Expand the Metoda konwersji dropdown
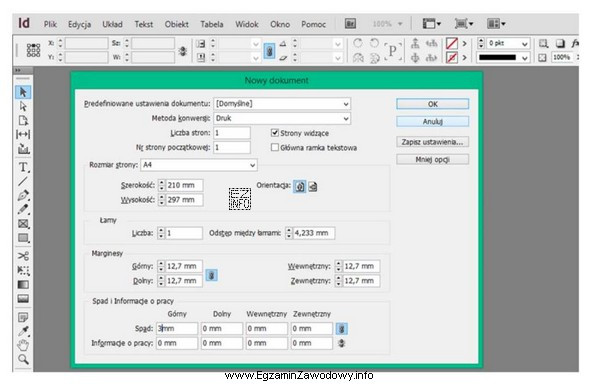This screenshot has width=598, height=384. pyautogui.click(x=282, y=118)
